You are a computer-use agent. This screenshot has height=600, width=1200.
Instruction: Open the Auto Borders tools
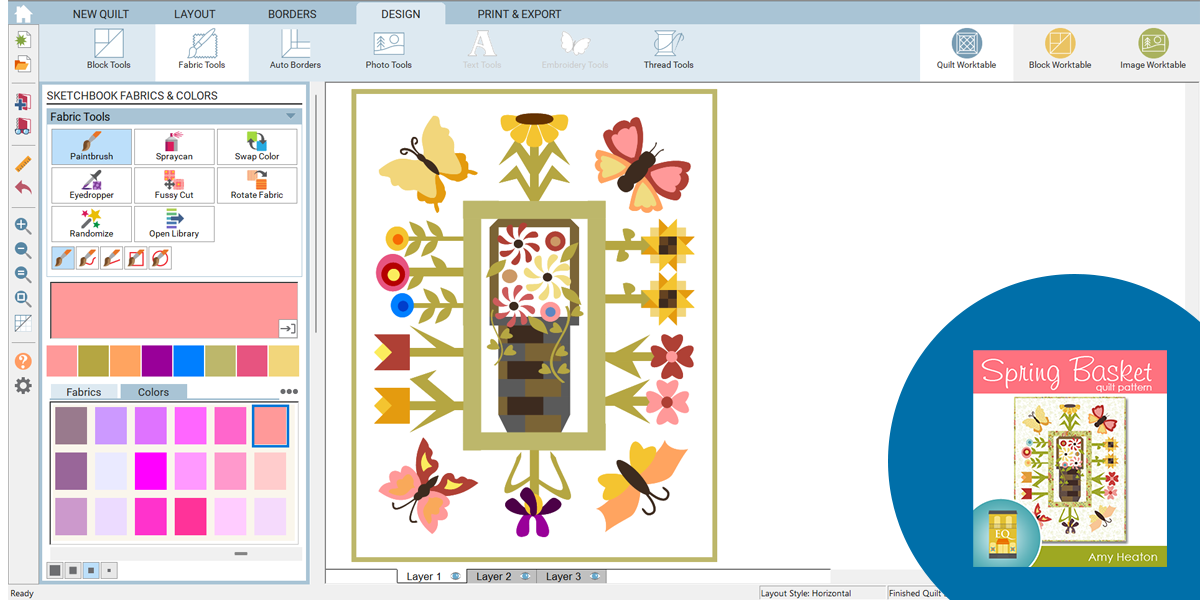(295, 50)
